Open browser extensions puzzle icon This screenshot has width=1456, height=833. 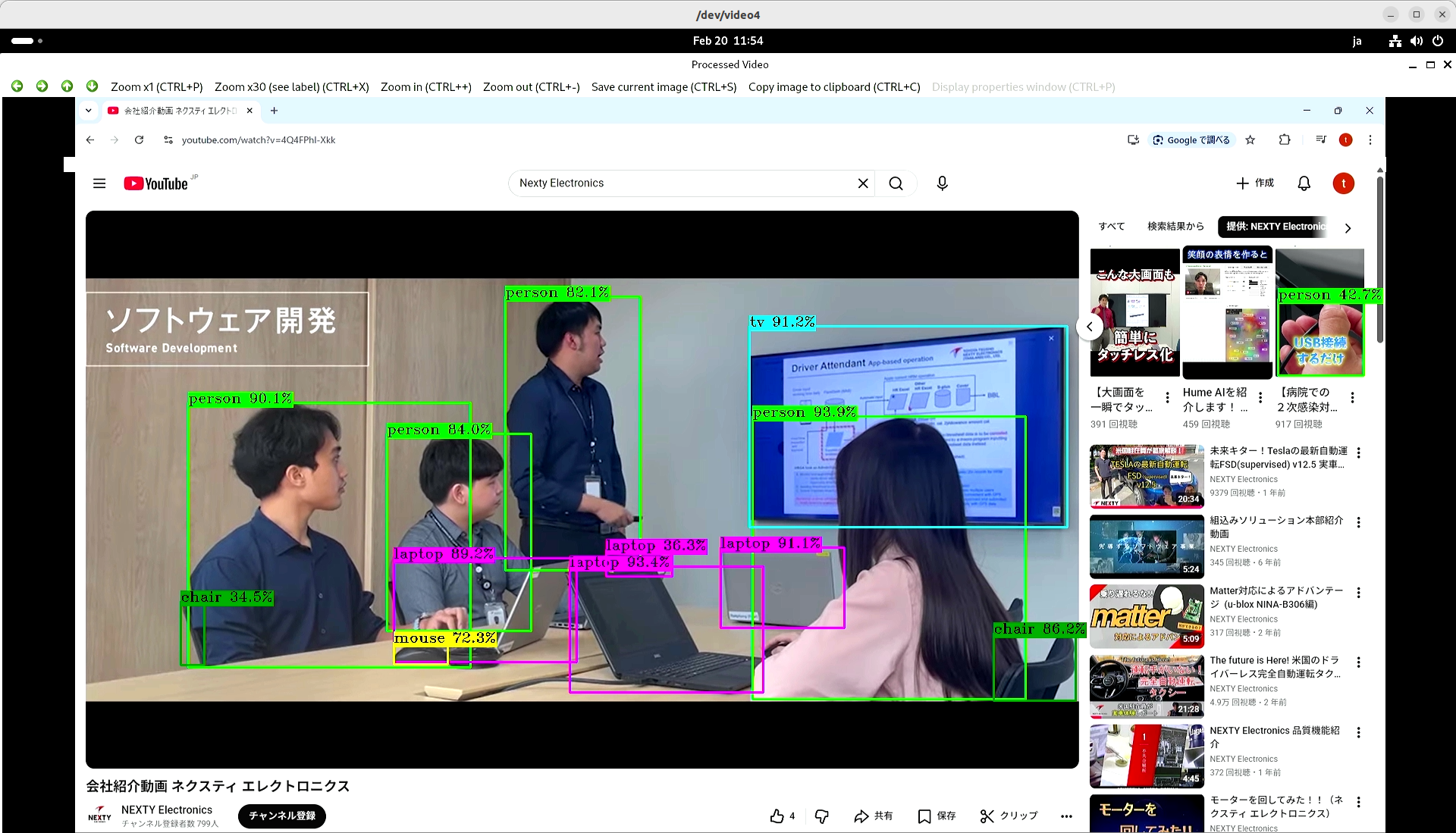coord(1284,140)
